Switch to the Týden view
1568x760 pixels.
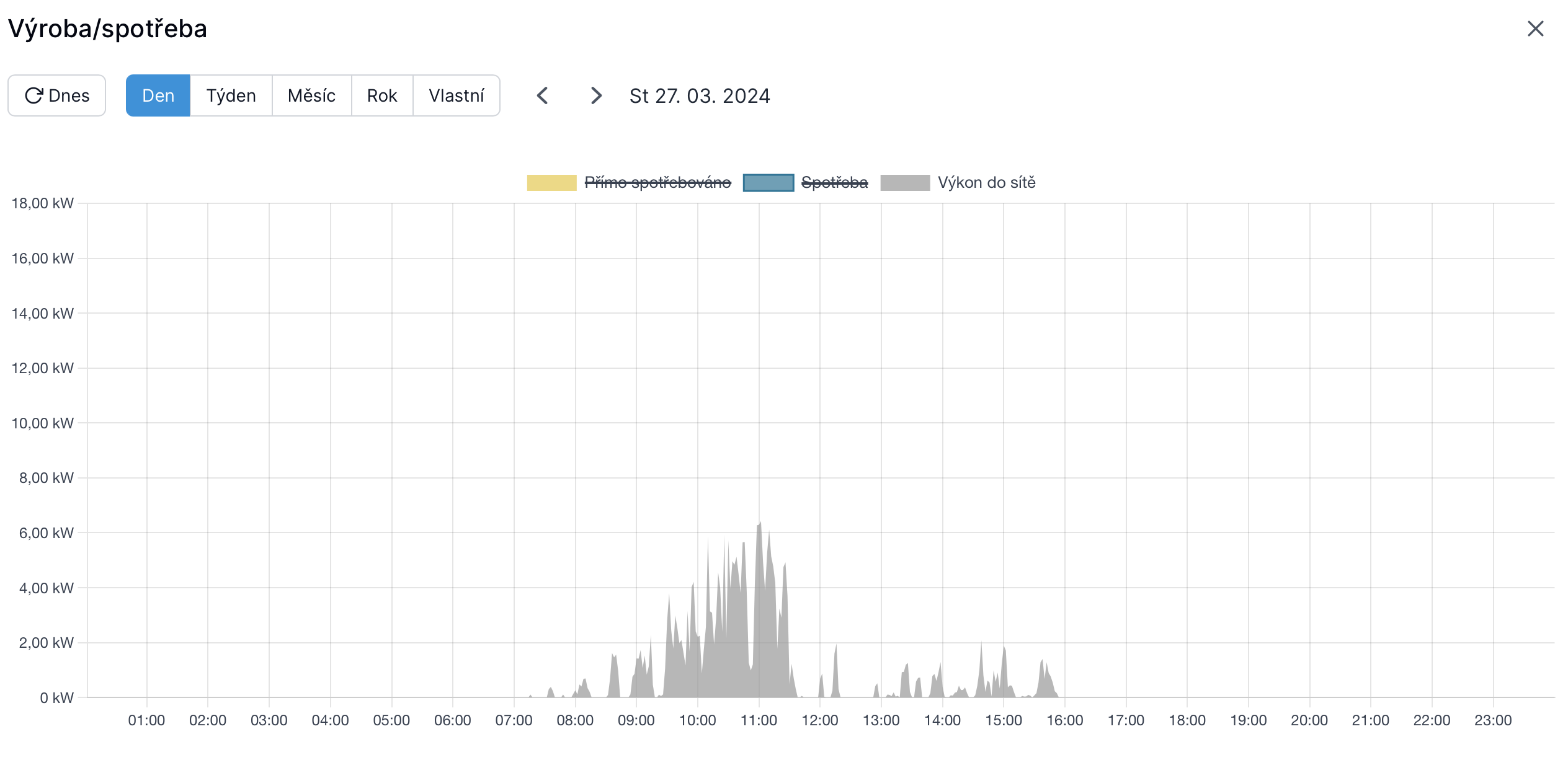231,95
